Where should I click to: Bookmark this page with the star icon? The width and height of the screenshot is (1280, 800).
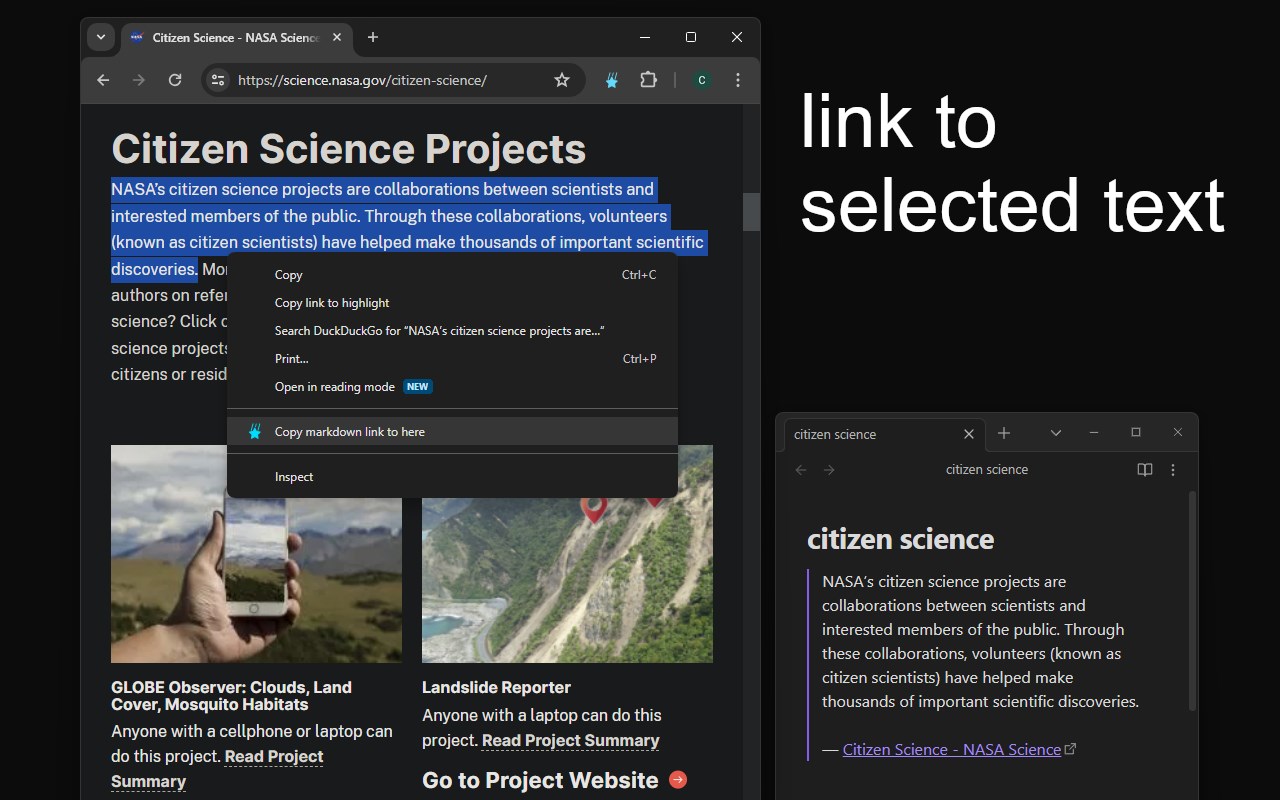coord(562,80)
